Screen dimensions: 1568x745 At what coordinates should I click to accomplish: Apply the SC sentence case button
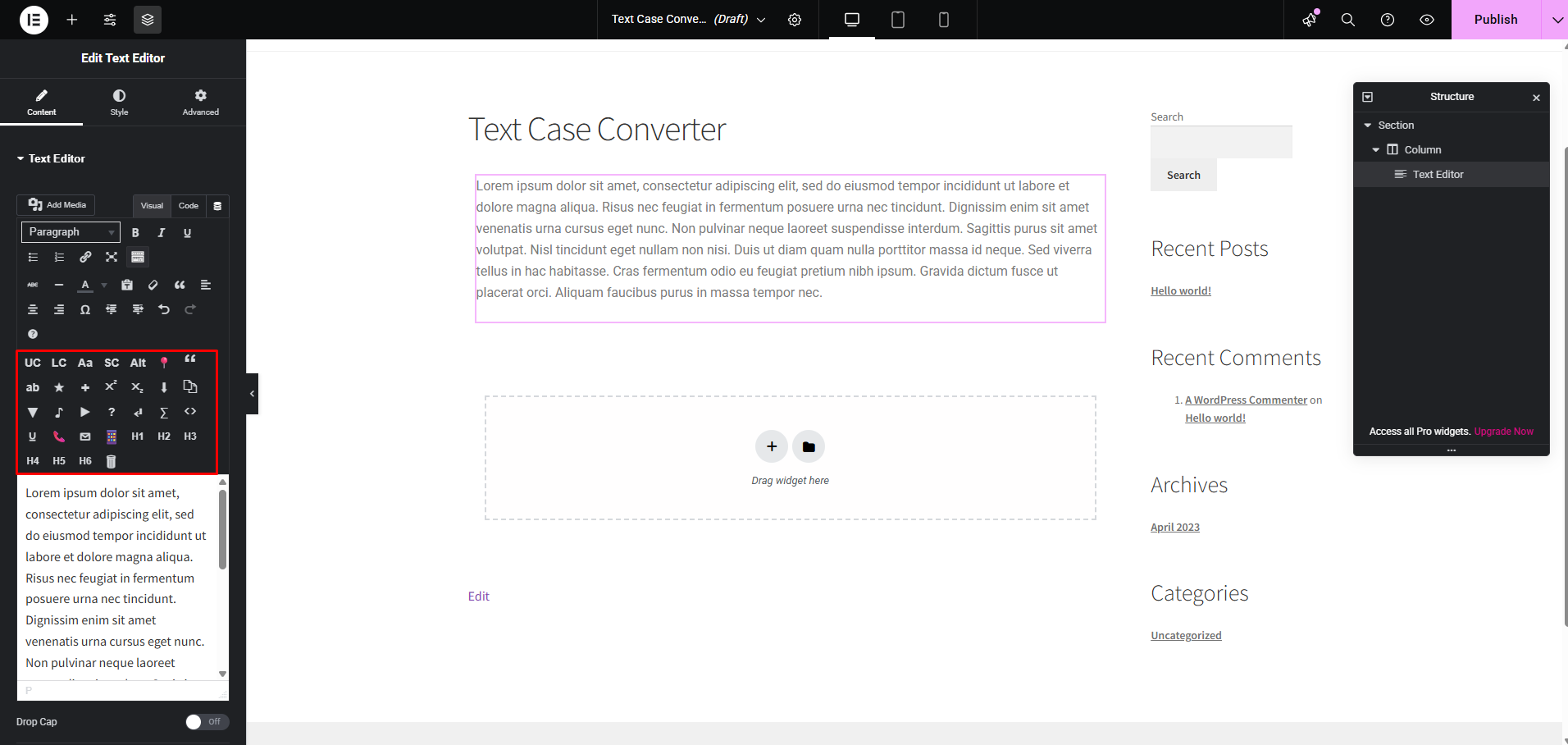coord(112,363)
